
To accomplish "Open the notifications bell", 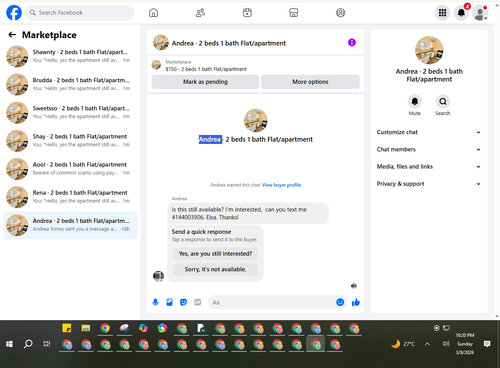I will pyautogui.click(x=461, y=13).
